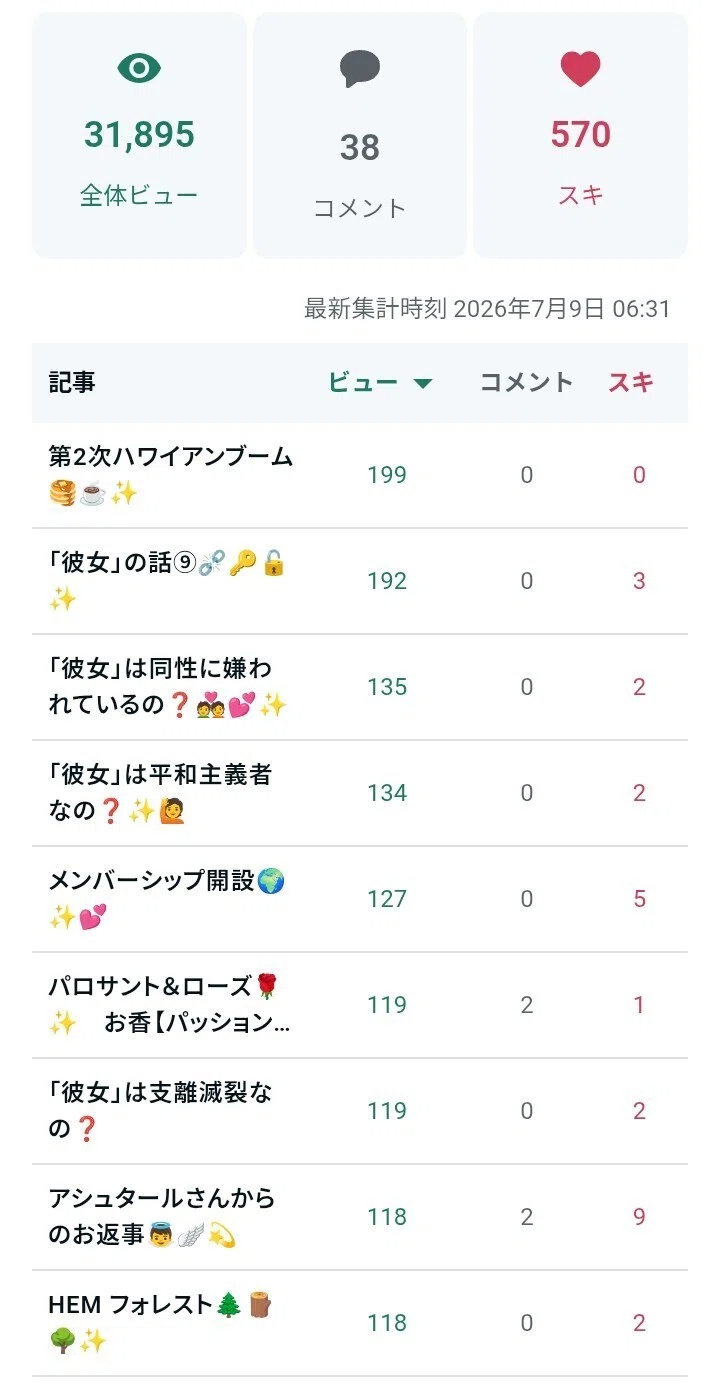Click the gray comment bubble icon
The height and width of the screenshot is (1389, 720).
[360, 69]
